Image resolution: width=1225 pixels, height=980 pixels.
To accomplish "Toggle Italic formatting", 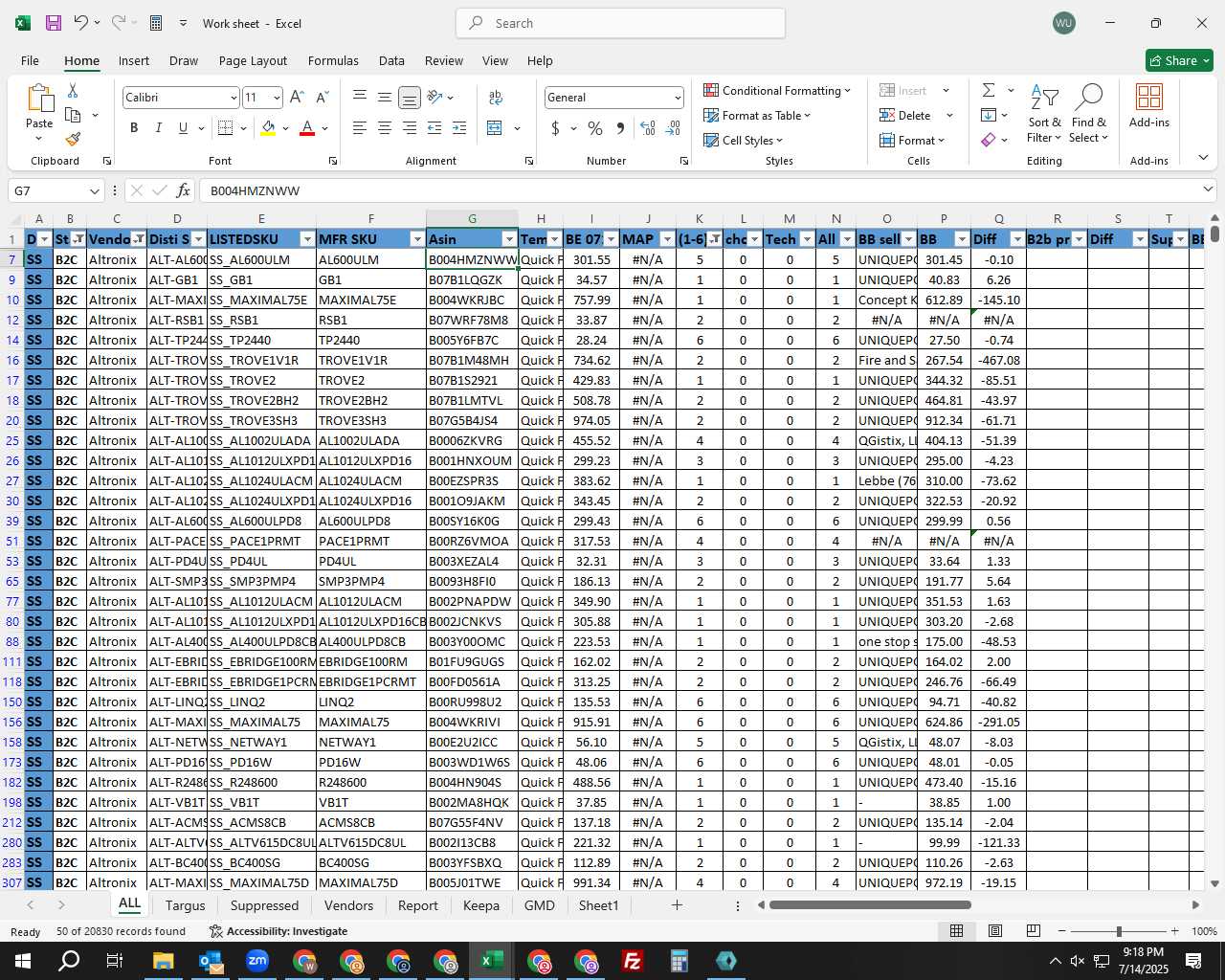I will point(158,128).
